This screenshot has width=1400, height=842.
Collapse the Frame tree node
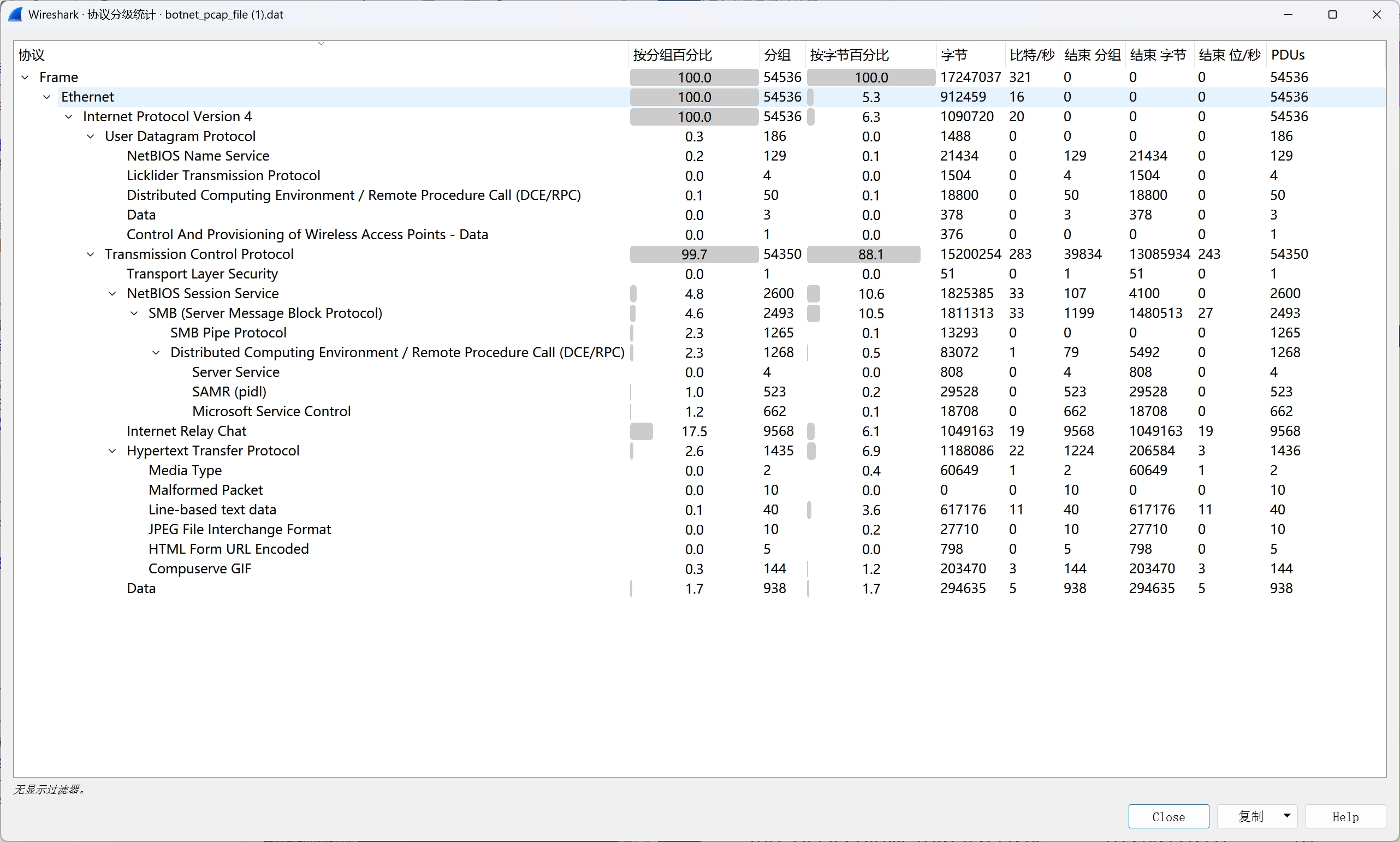coord(25,77)
